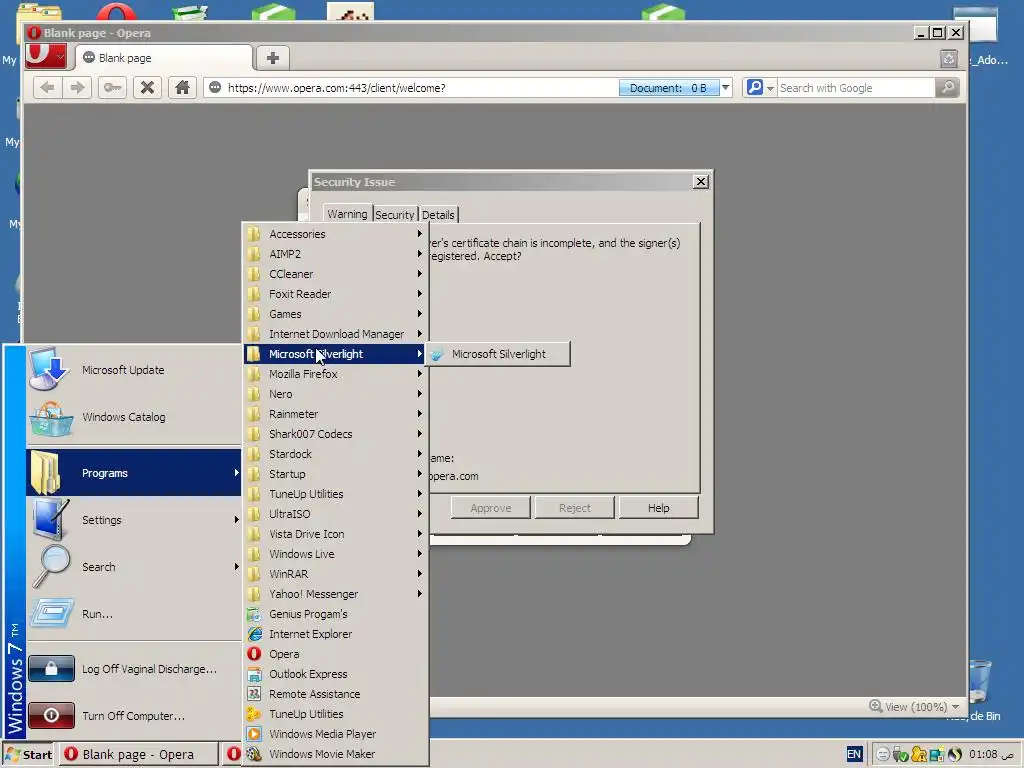Open Genius Progam's entry

[x=336, y=614]
